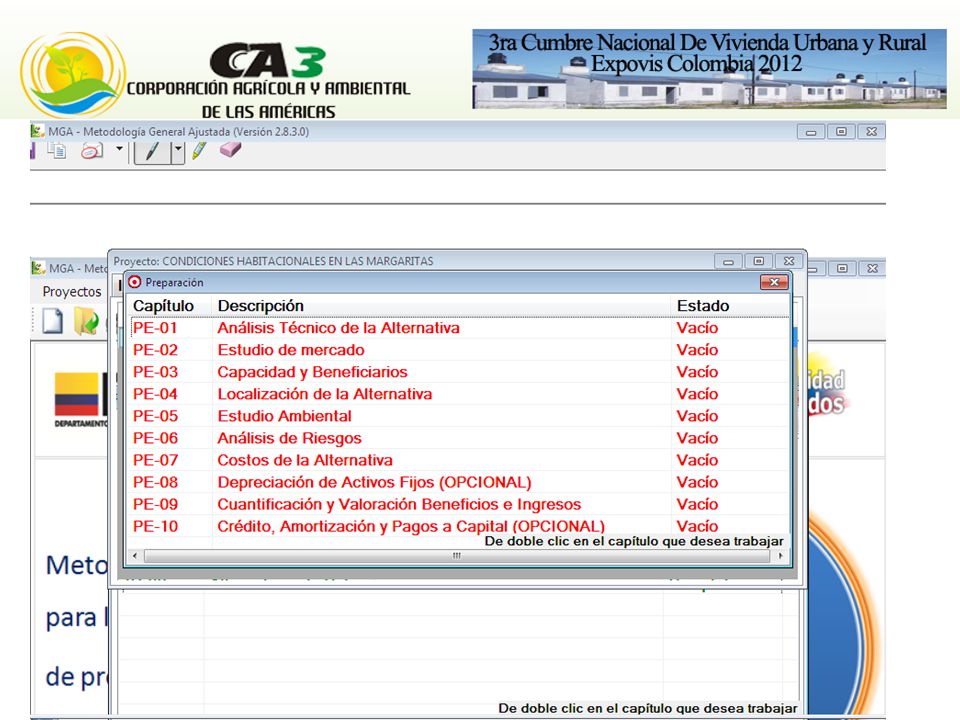Click the Vacío status of PE-09
Screen dimensions: 960x720
(697, 504)
